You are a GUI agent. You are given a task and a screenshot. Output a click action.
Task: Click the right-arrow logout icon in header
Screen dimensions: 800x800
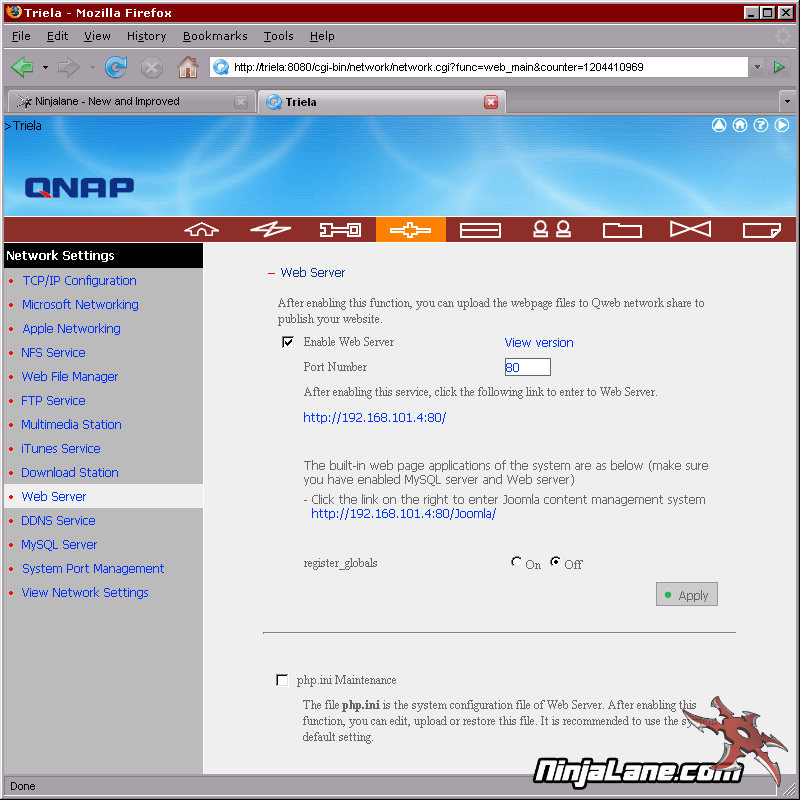(782, 125)
